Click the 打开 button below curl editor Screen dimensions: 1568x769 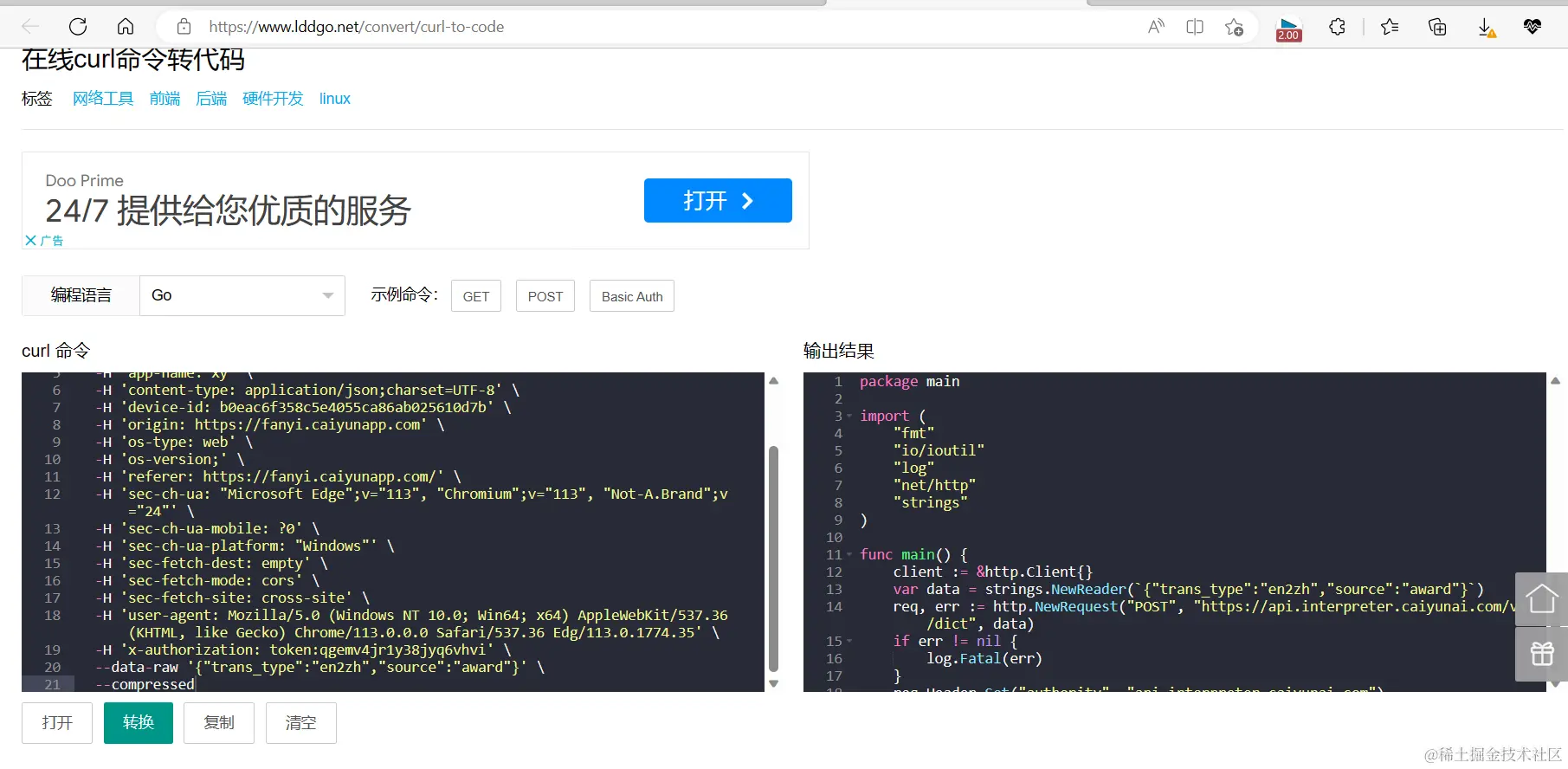pyautogui.click(x=57, y=722)
